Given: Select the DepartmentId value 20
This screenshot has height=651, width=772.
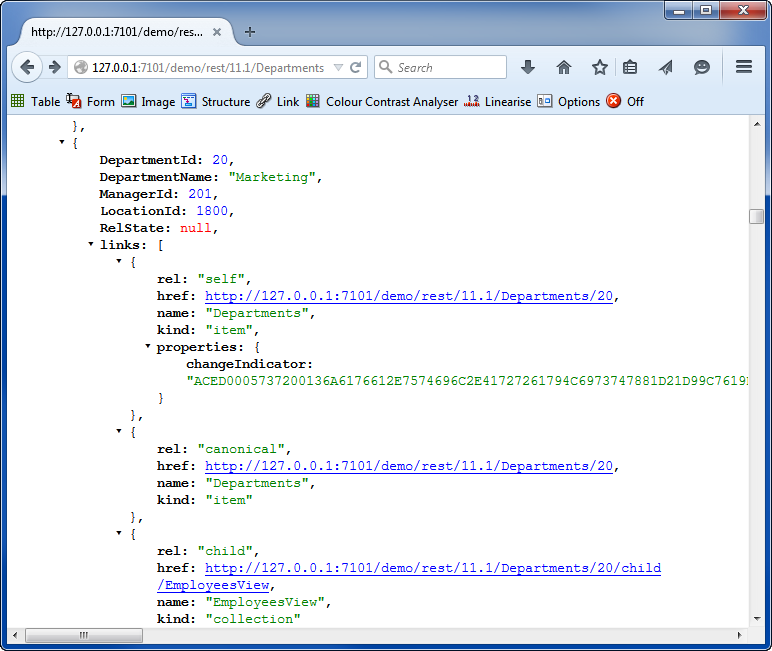Looking at the screenshot, I should coord(220,160).
